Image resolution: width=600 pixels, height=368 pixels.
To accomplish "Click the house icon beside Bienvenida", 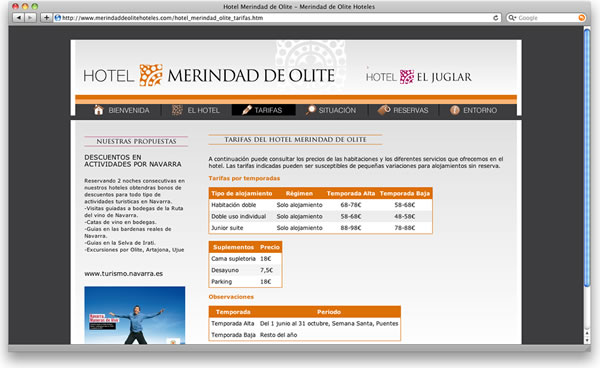I will pyautogui.click(x=99, y=110).
